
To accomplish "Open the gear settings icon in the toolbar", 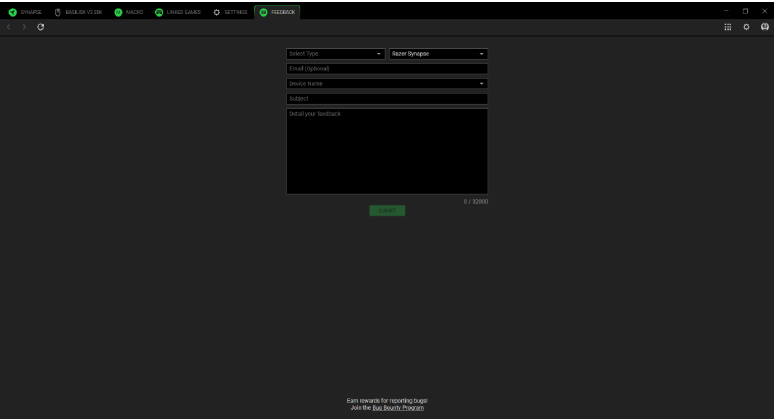I will [x=746, y=27].
